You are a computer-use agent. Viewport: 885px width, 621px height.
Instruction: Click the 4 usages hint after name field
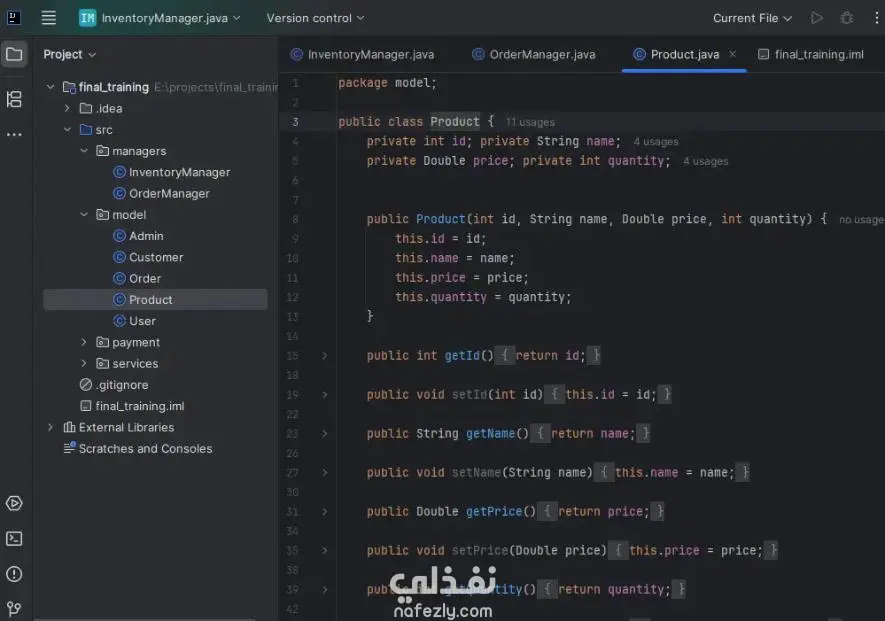(656, 142)
